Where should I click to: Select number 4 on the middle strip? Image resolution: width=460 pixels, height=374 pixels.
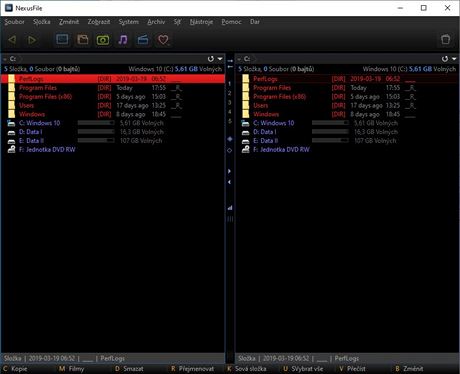pos(230,112)
